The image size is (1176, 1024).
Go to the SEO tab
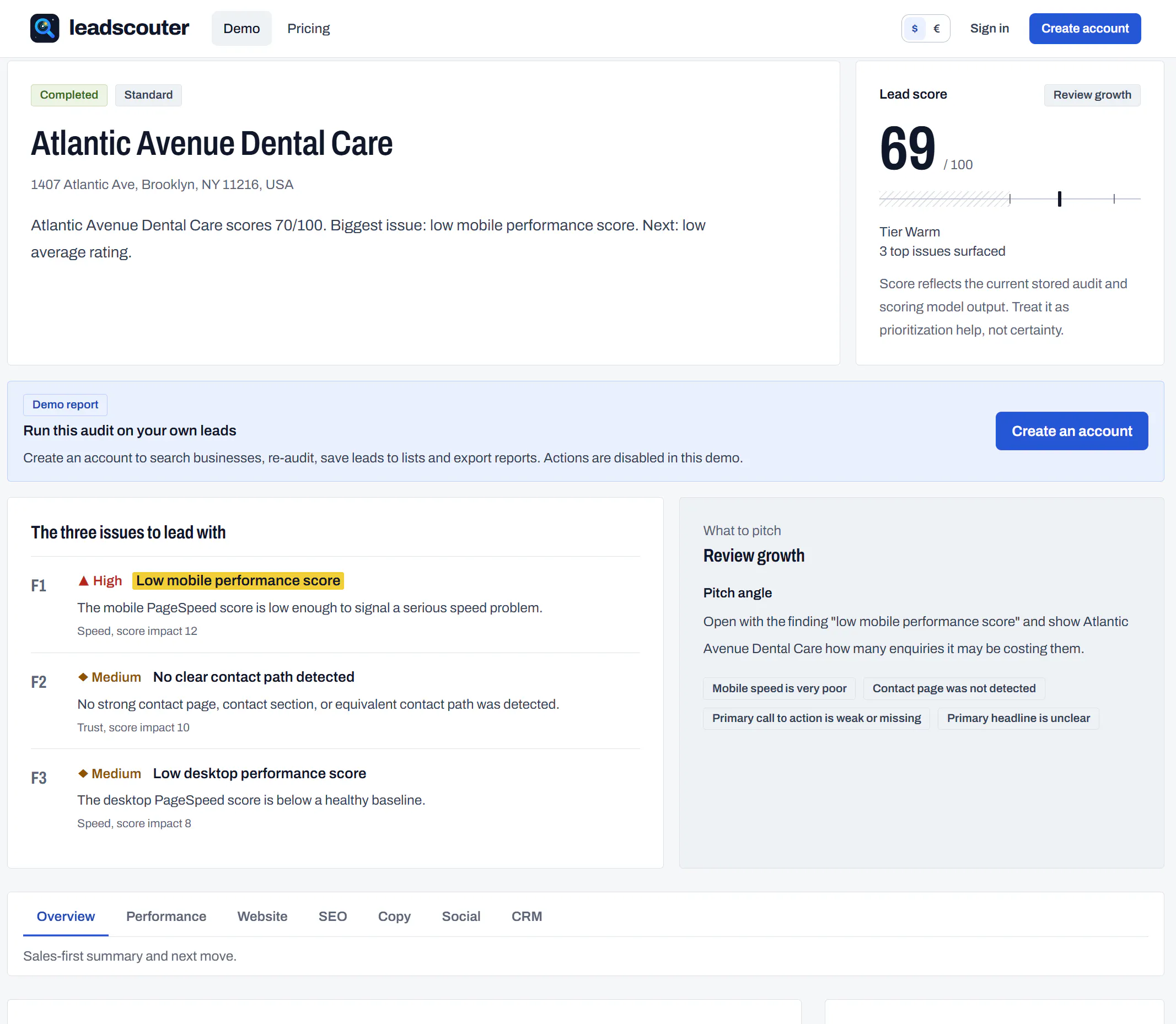333,917
